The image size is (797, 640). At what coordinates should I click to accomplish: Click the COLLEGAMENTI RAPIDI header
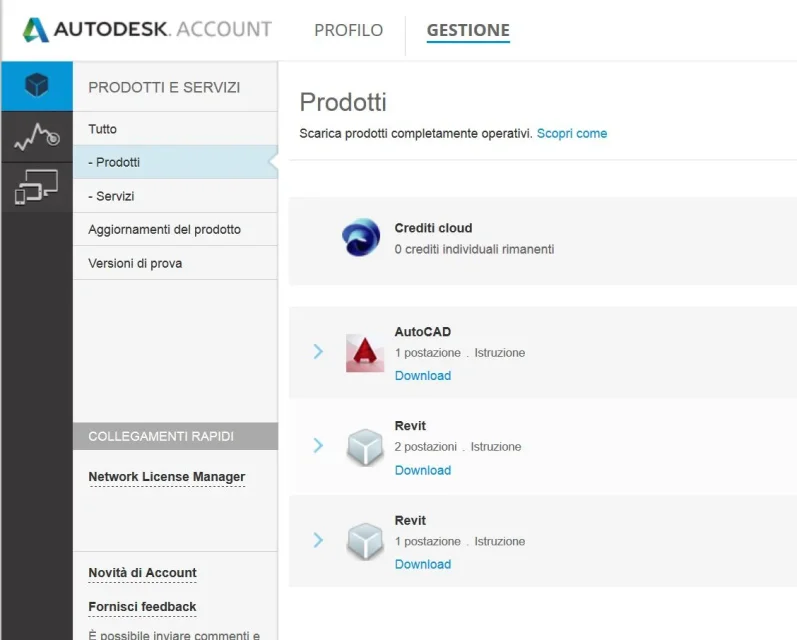(x=175, y=436)
